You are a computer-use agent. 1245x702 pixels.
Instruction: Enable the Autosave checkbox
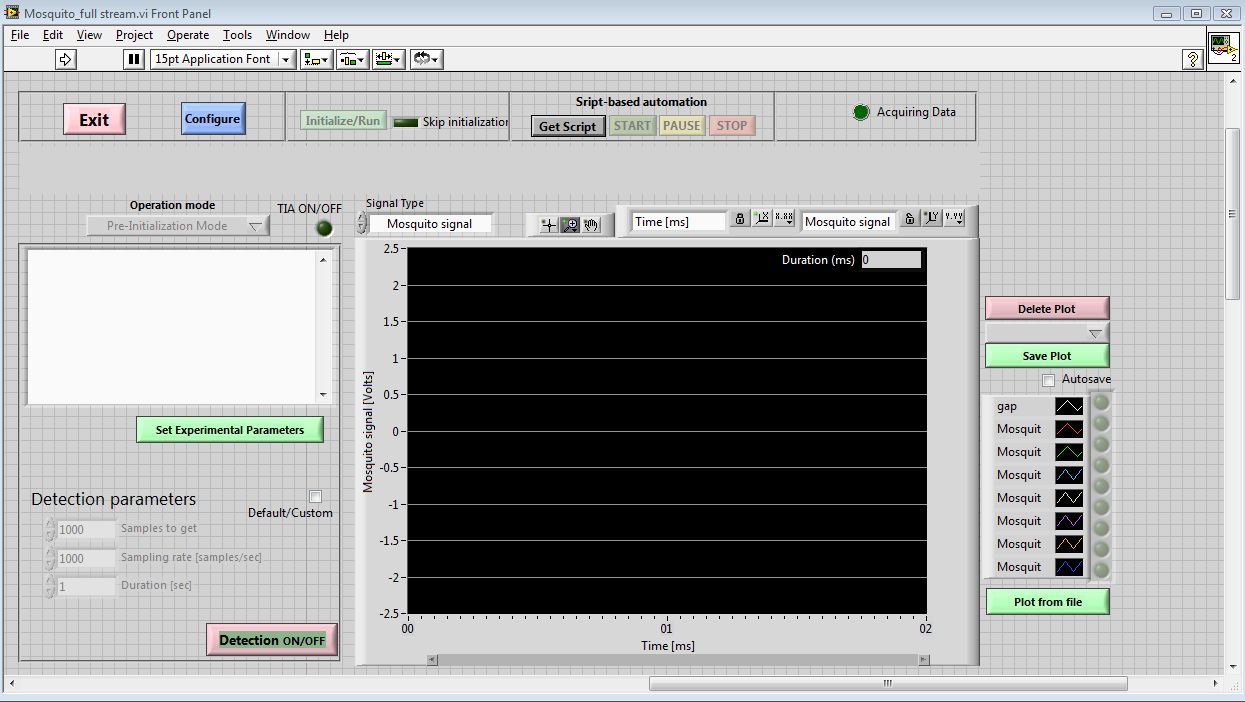click(1048, 380)
